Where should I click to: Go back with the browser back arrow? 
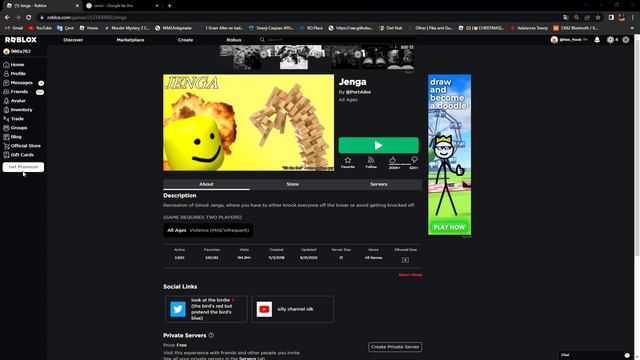7,18
